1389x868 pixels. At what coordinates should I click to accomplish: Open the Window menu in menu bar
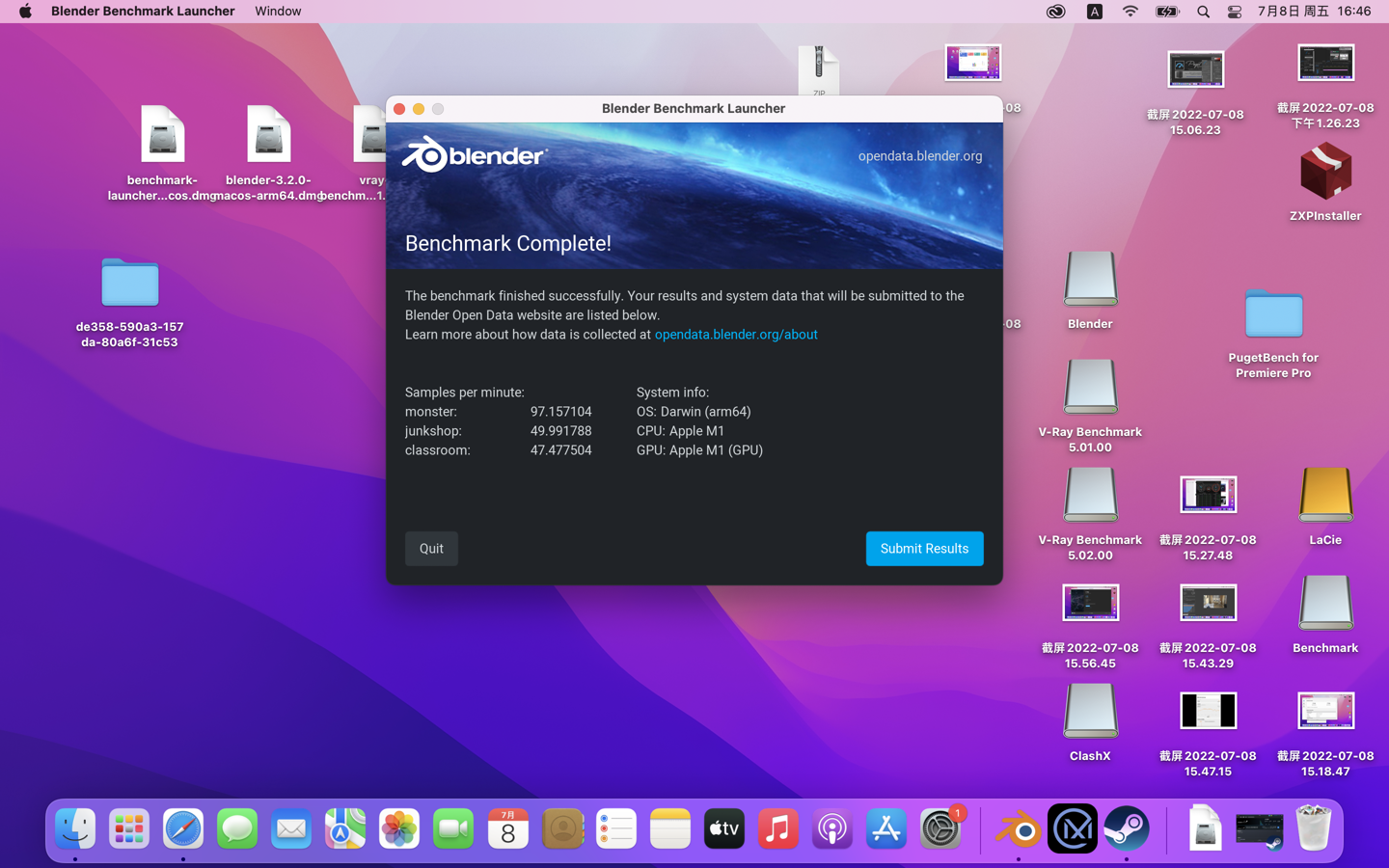point(278,11)
